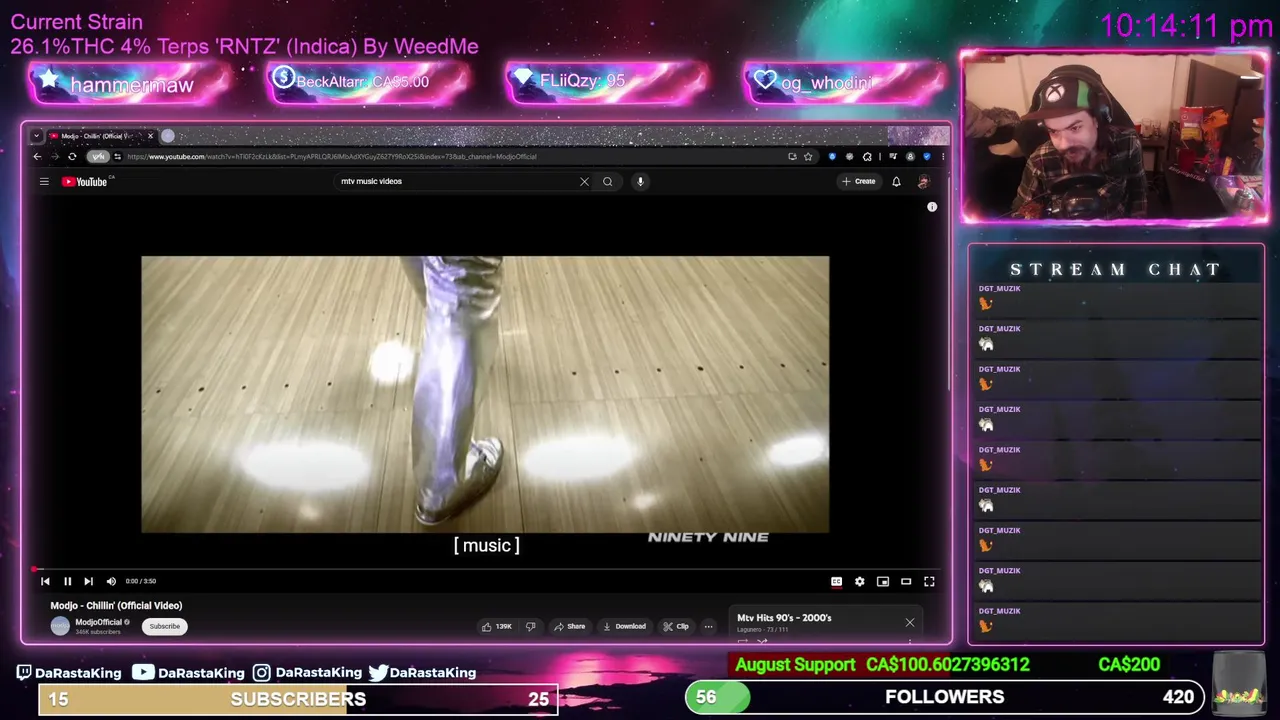
Task: Toggle the VPN badge in address bar
Action: [97, 156]
